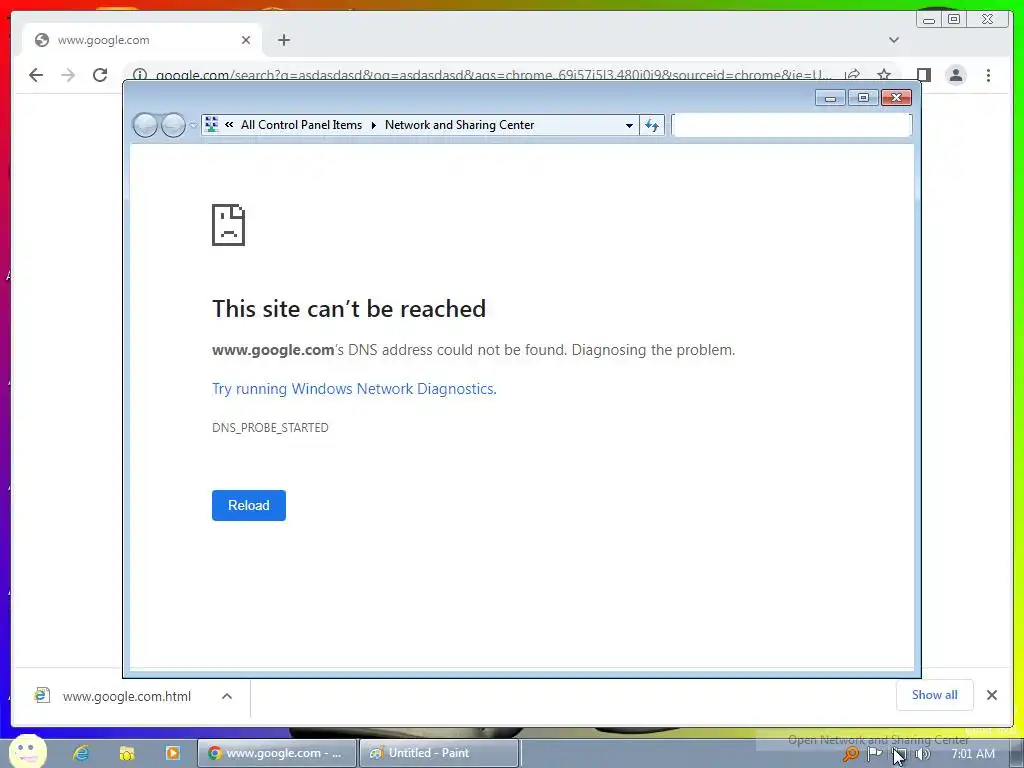Expand download options chevron for www.google.com.html

227,696
